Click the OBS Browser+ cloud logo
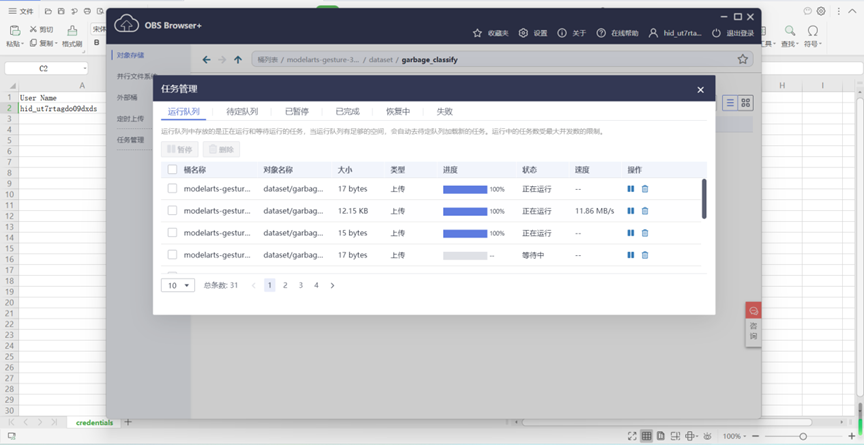The image size is (864, 445). tap(126, 24)
